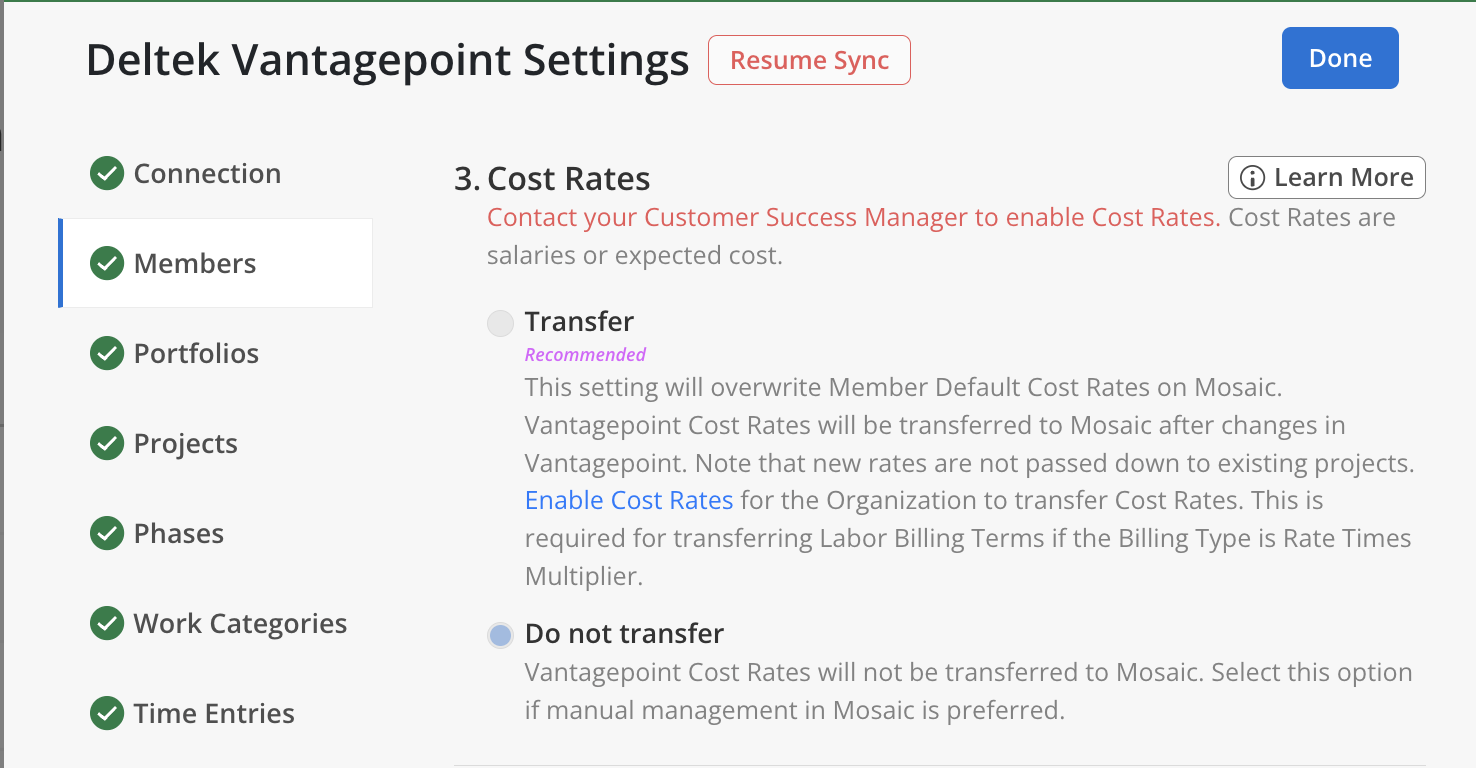This screenshot has height=768, width=1476.
Task: Open the Time Entries settings tab
Action: click(214, 714)
